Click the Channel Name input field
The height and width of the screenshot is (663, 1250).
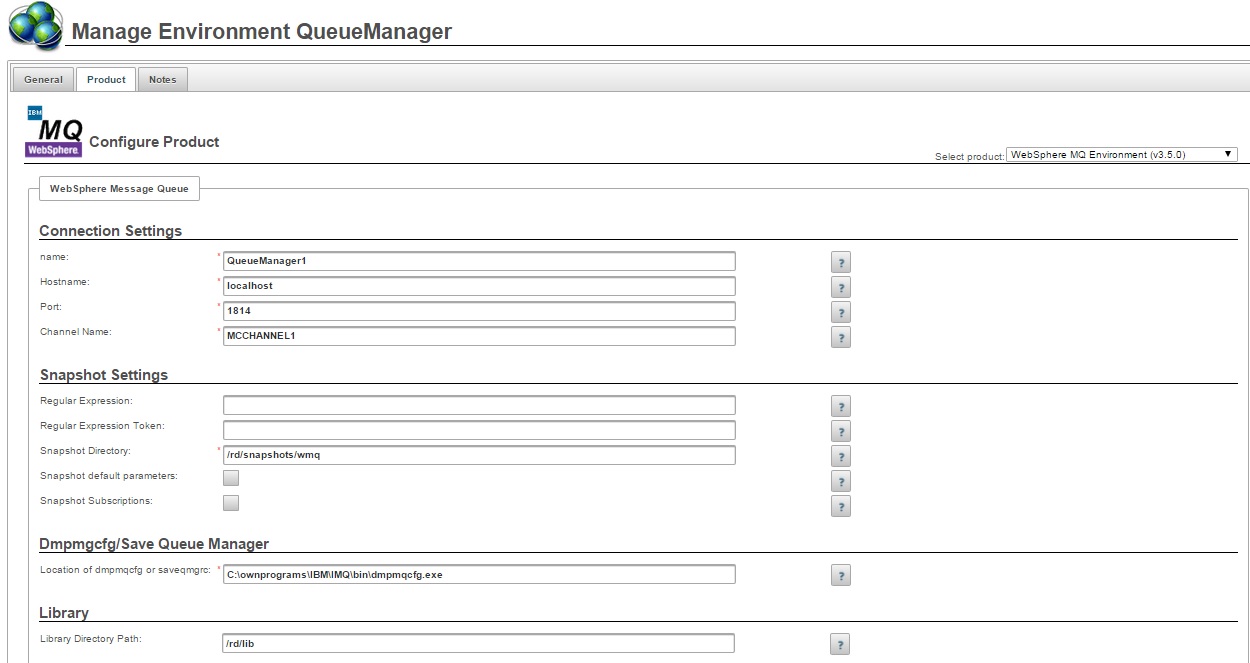click(x=479, y=336)
